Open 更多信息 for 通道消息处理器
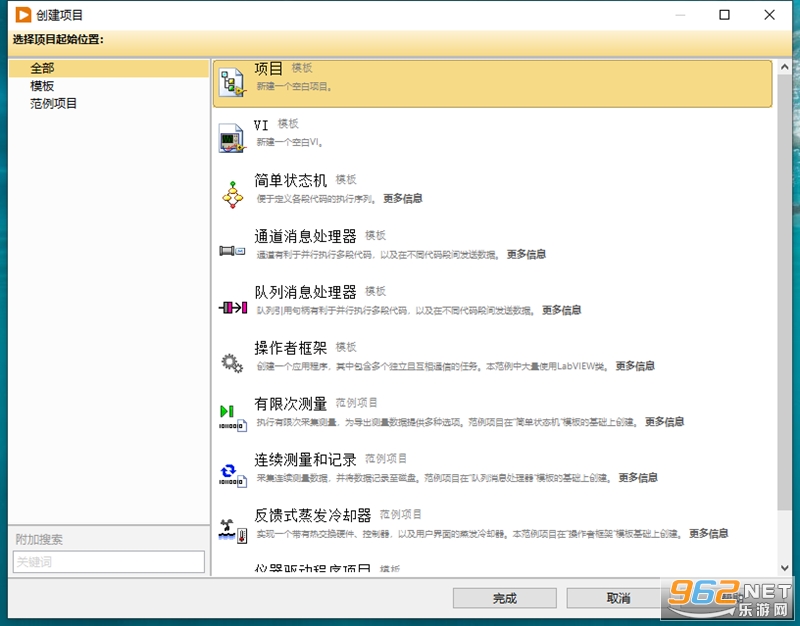Screen dimensions: 800x626 click(x=526, y=254)
